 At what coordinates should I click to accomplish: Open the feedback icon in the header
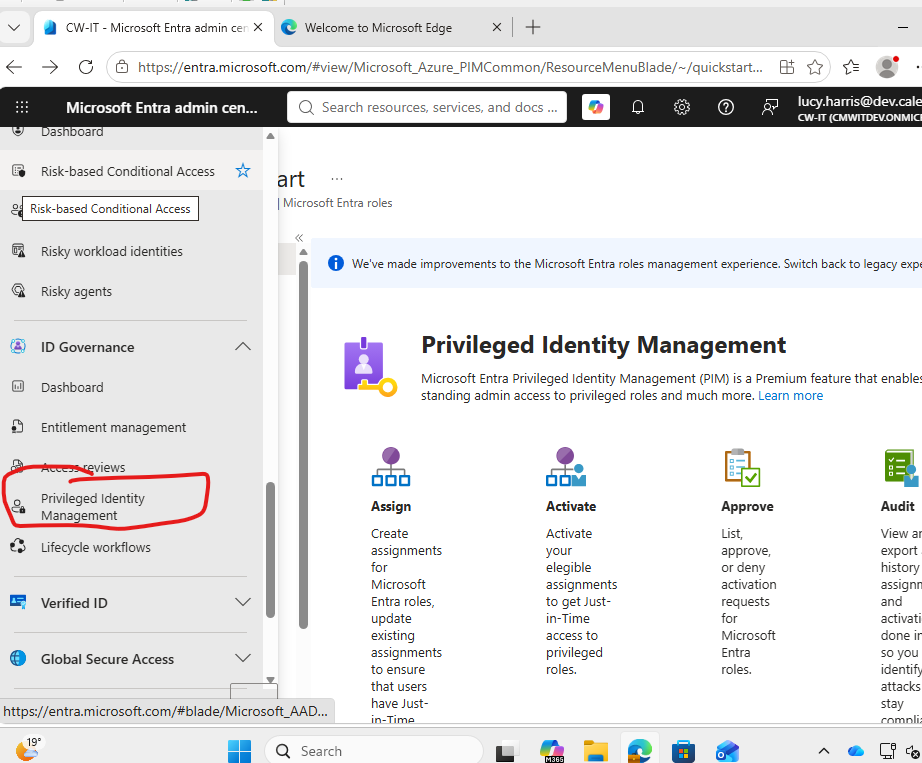point(770,107)
